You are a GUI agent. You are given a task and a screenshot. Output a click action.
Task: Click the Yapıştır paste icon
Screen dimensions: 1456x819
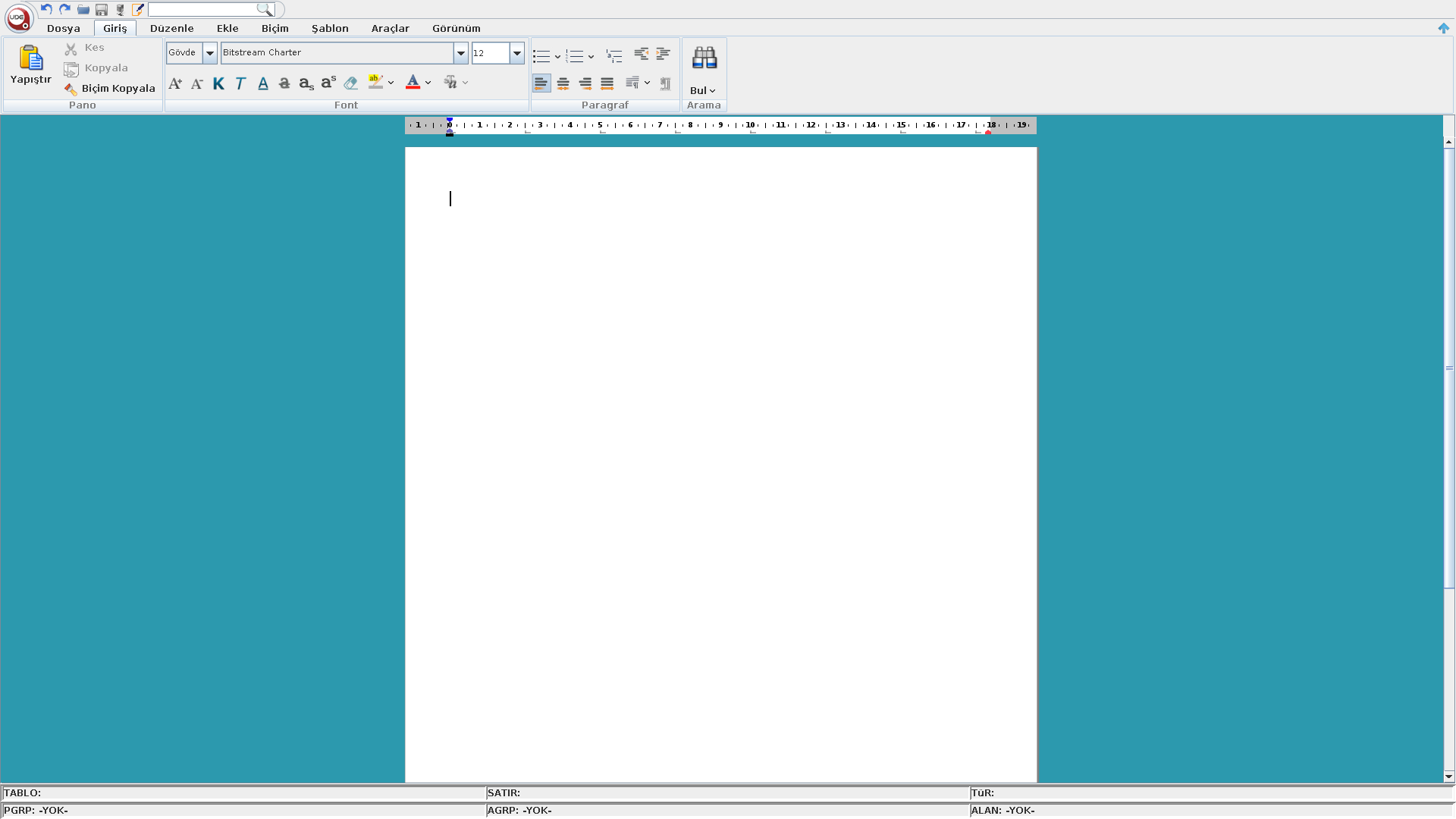point(31,58)
